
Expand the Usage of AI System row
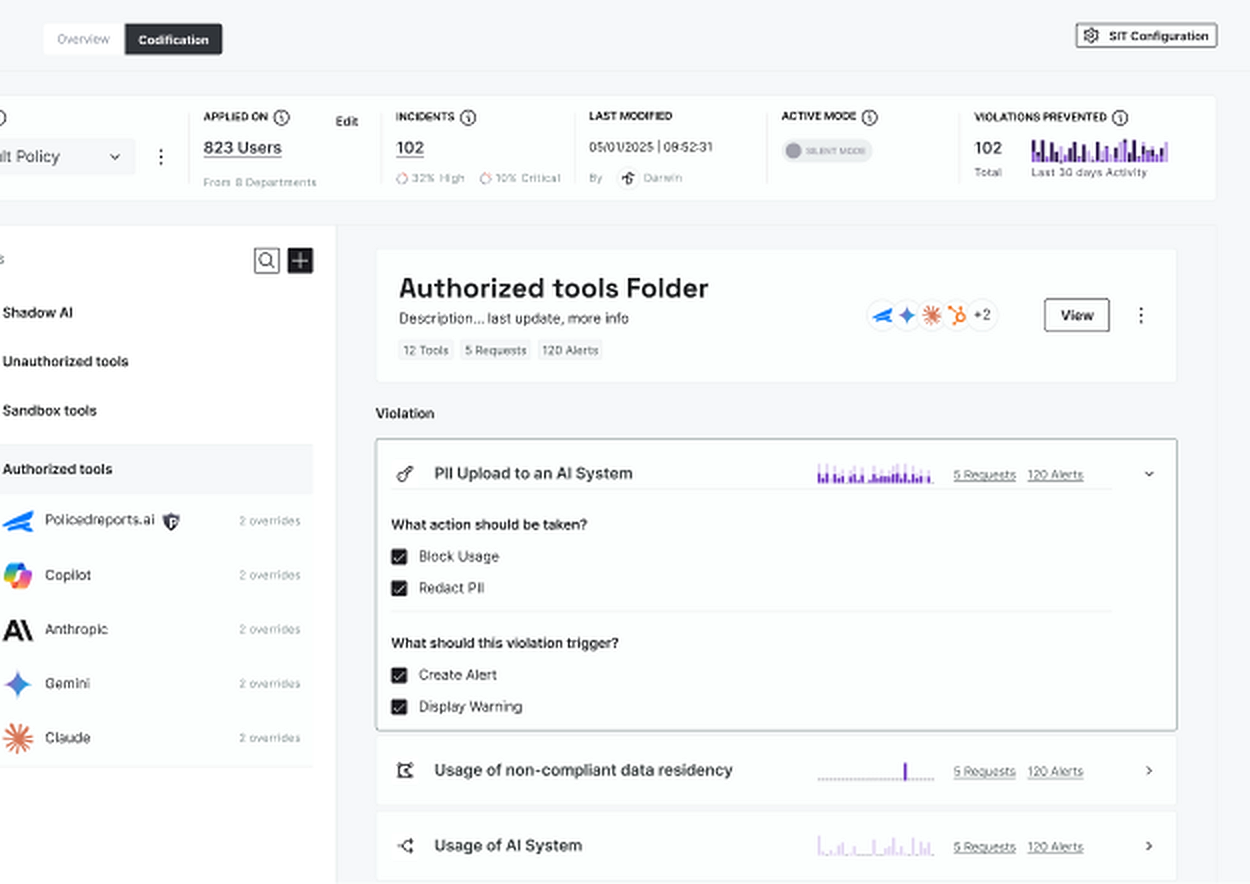click(x=1149, y=846)
